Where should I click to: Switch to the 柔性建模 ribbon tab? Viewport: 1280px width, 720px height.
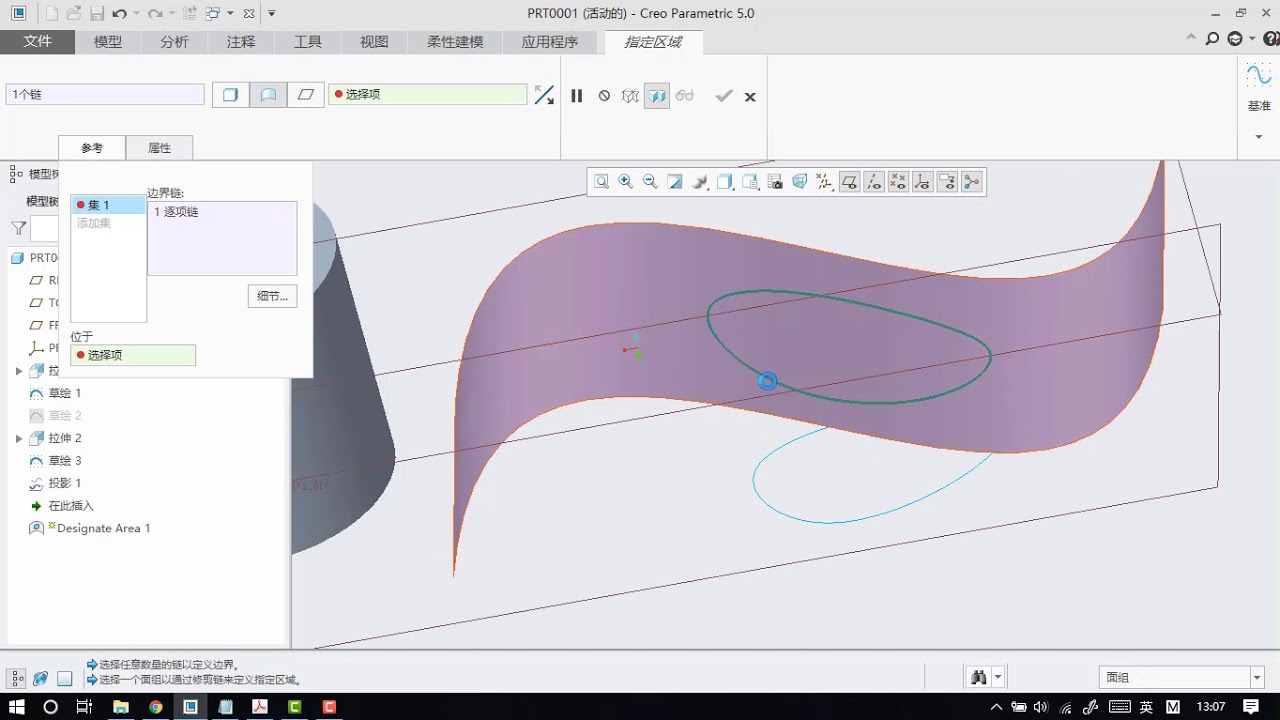coord(455,42)
